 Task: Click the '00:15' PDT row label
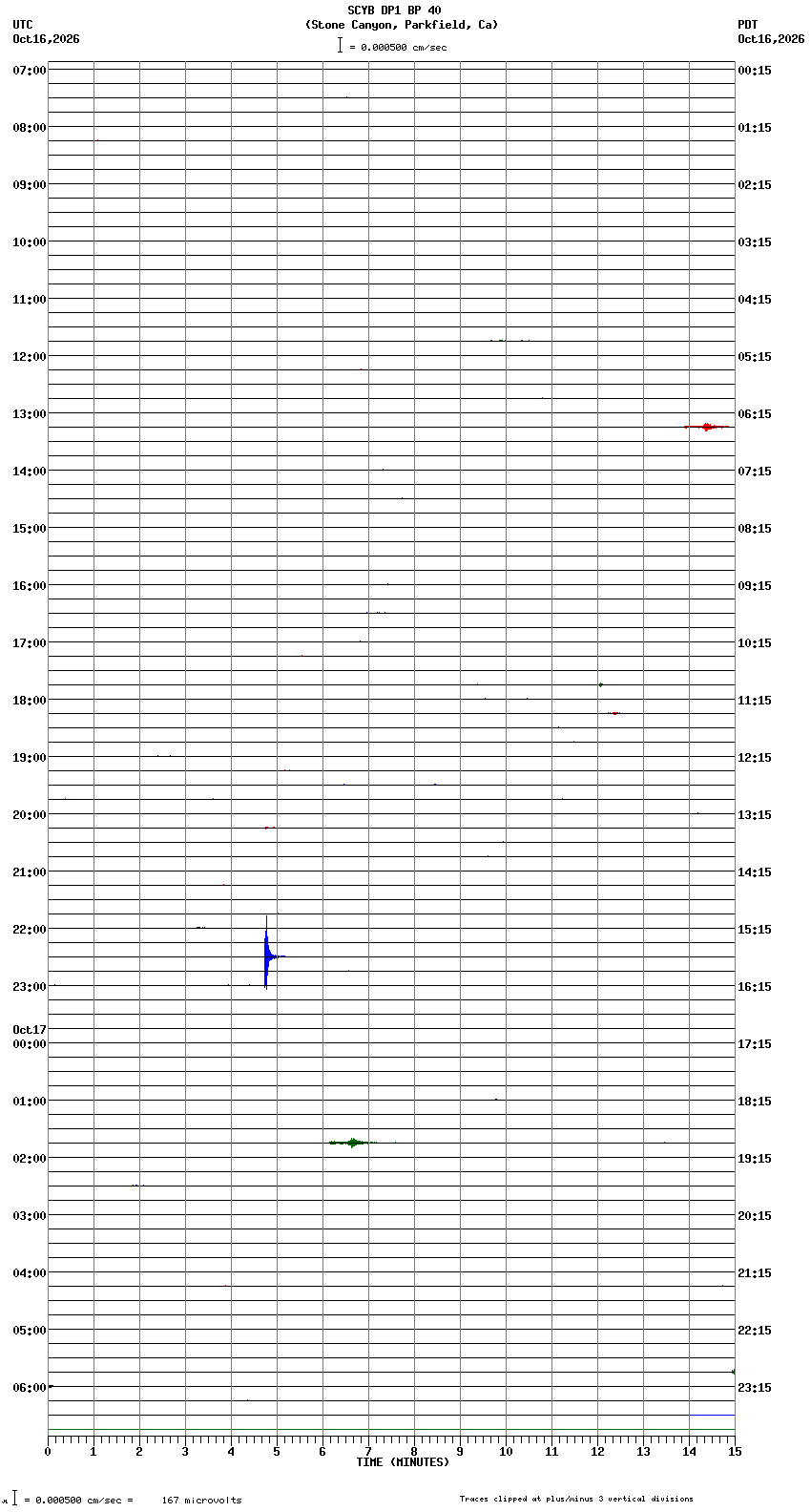coord(755,71)
